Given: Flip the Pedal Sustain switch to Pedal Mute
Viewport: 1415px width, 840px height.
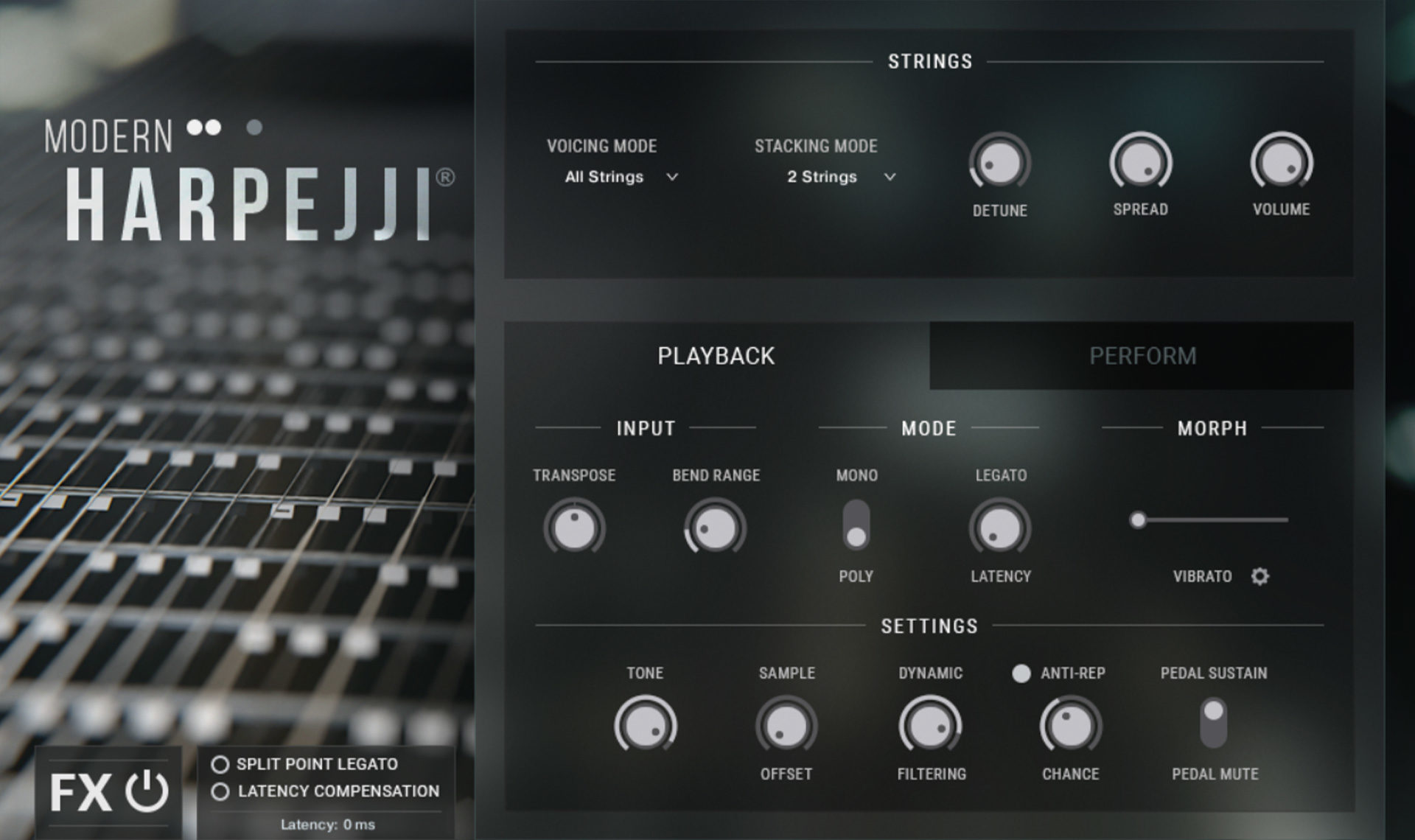Looking at the screenshot, I should pyautogui.click(x=1214, y=726).
